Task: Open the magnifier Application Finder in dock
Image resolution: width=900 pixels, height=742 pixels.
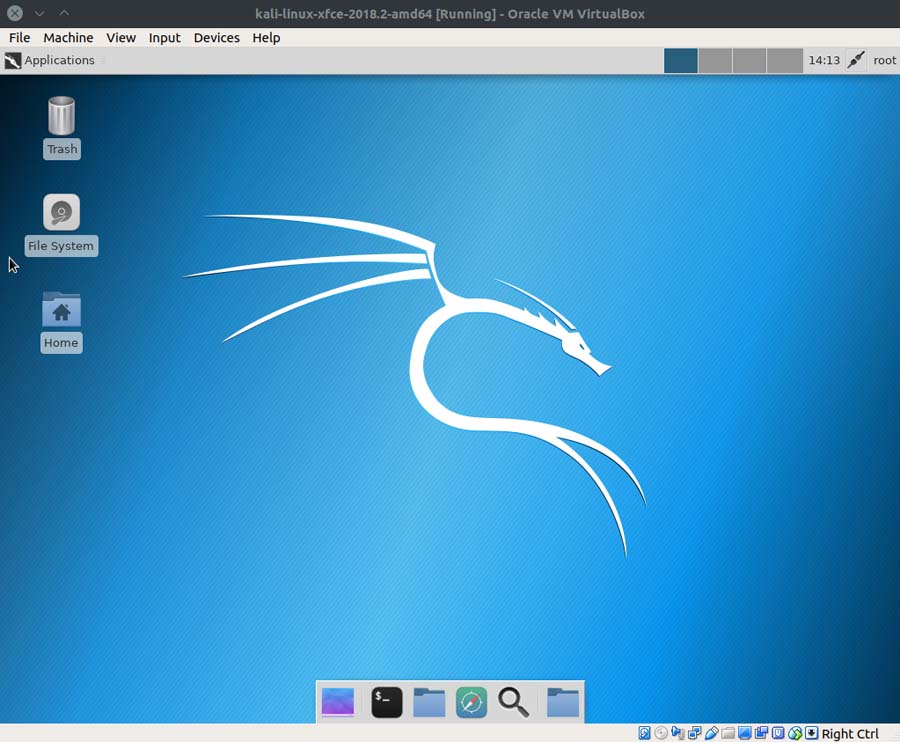Action: tap(513, 702)
